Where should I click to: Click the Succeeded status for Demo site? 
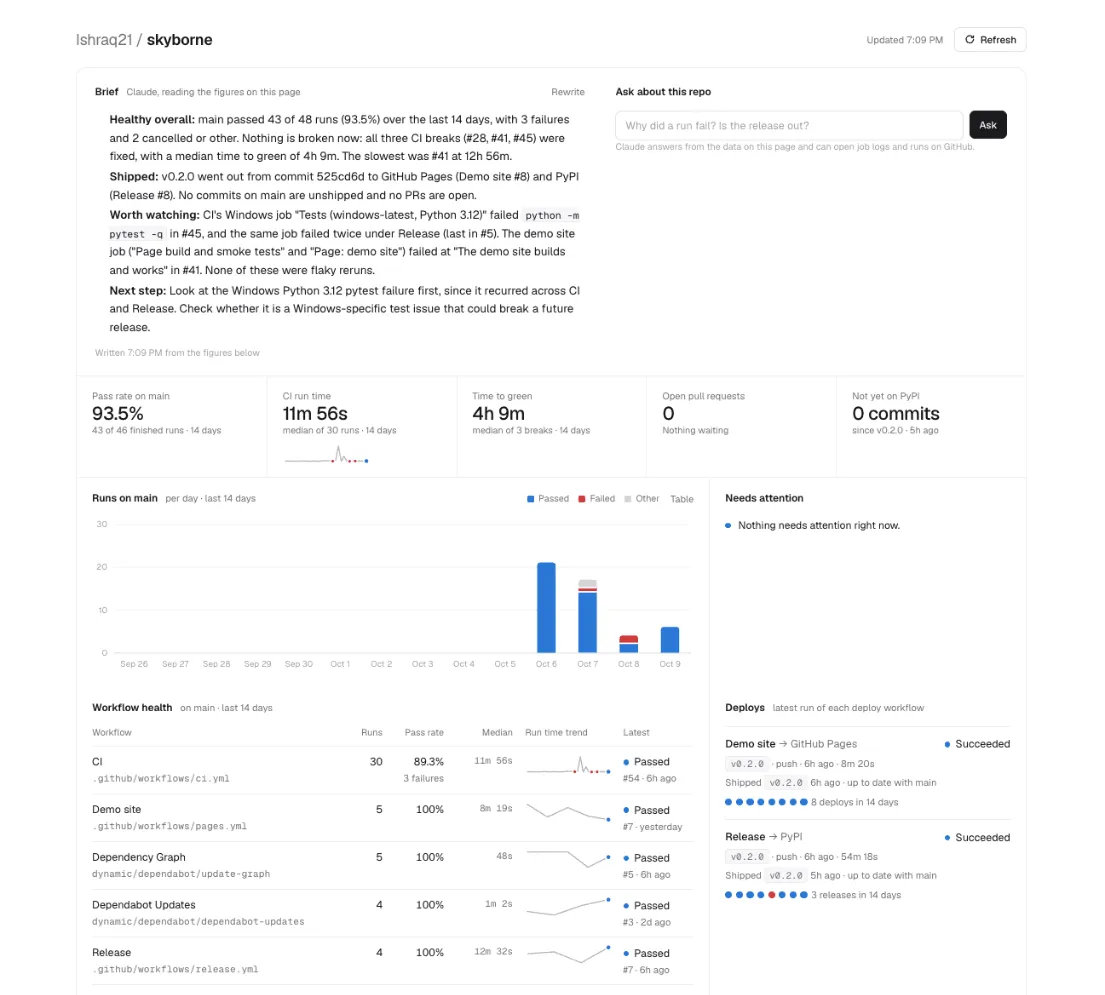tap(977, 744)
